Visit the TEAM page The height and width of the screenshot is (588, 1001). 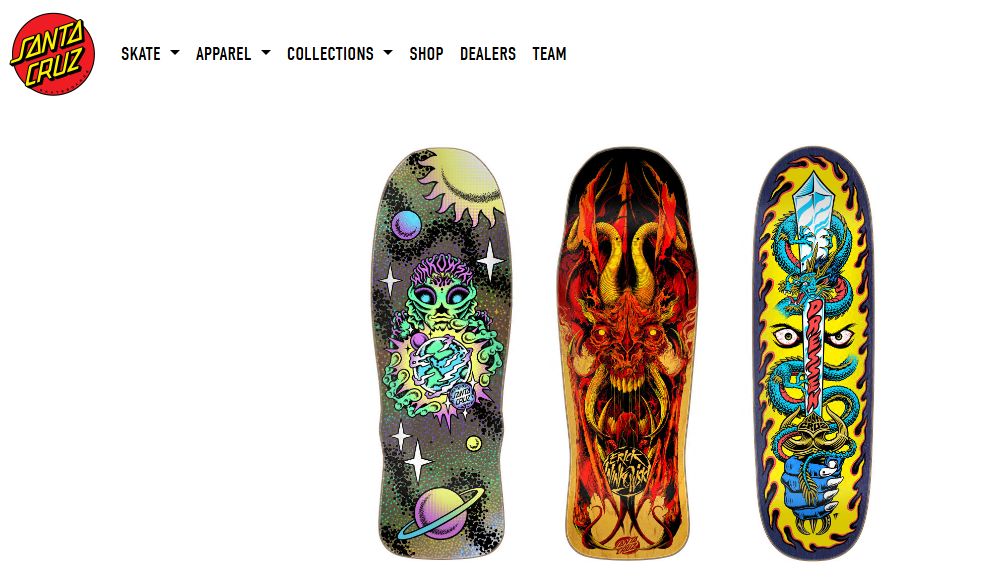tap(550, 54)
